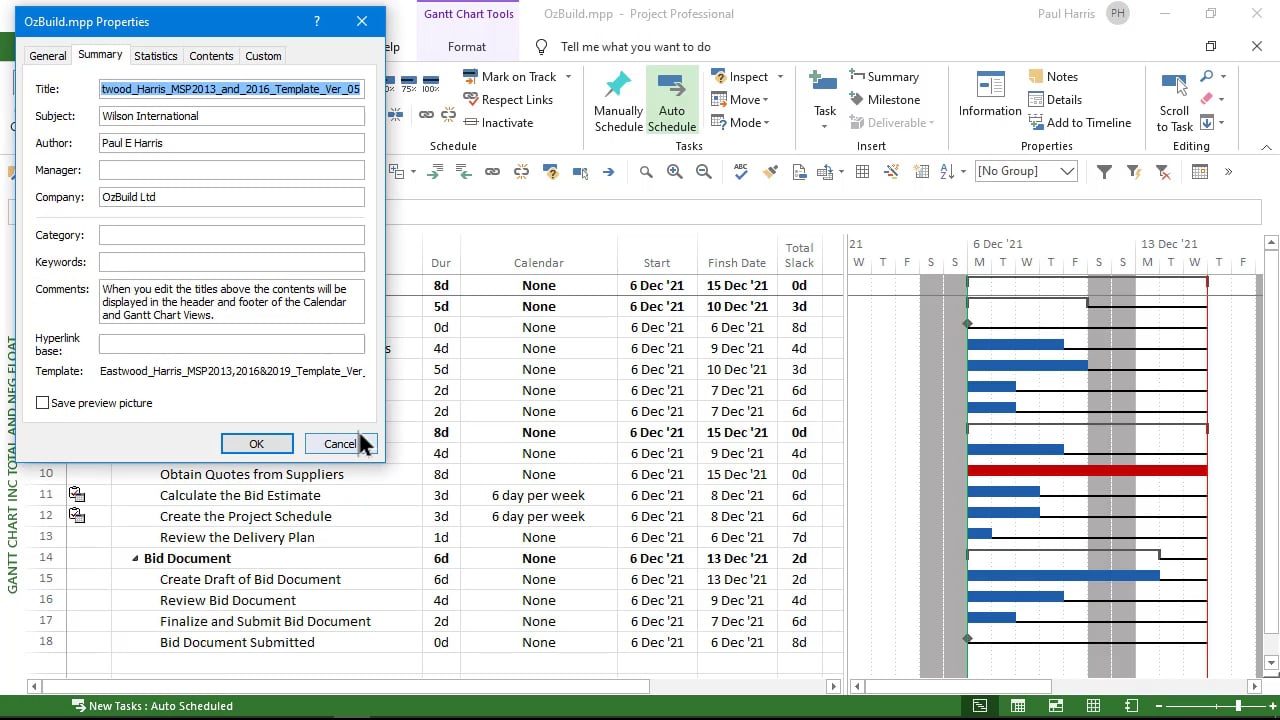This screenshot has height=720, width=1280.
Task: Toggle Respect Links in the Schedule group
Action: pos(508,100)
